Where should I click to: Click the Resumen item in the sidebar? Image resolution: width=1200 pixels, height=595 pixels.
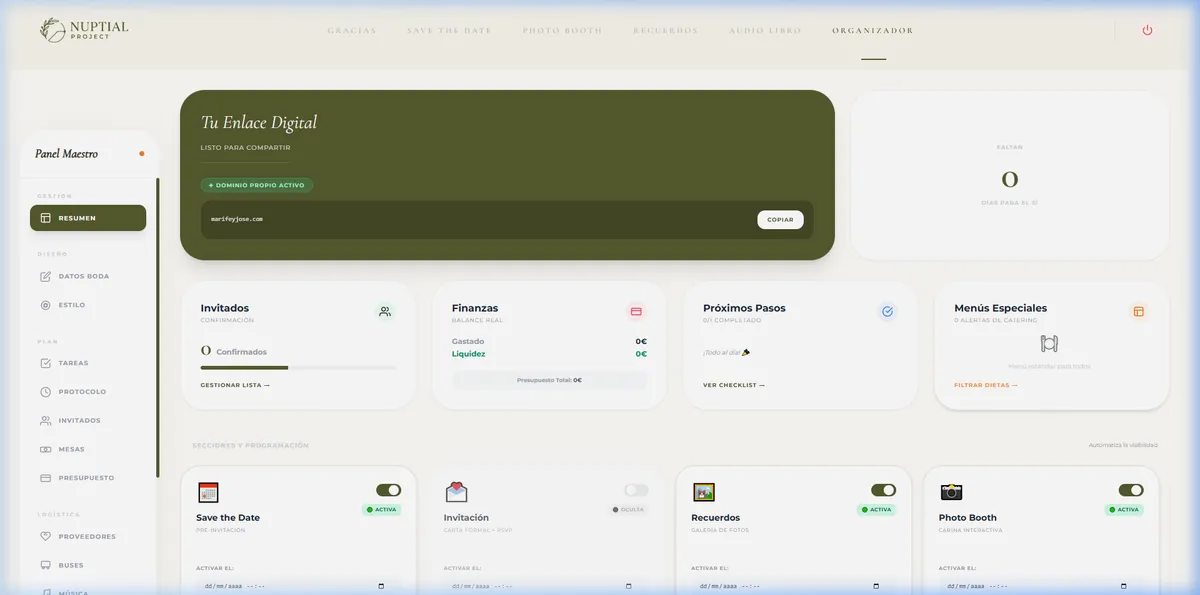coord(88,218)
